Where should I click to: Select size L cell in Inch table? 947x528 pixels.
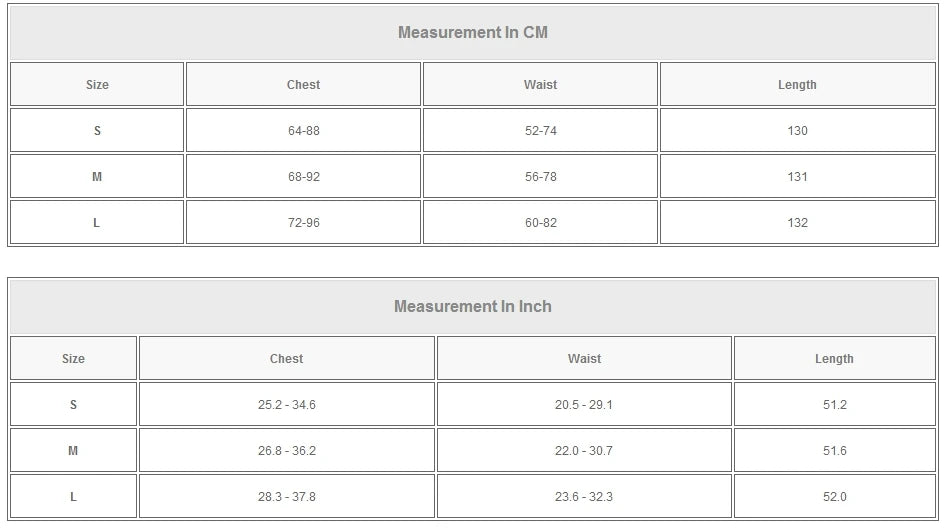tap(73, 497)
